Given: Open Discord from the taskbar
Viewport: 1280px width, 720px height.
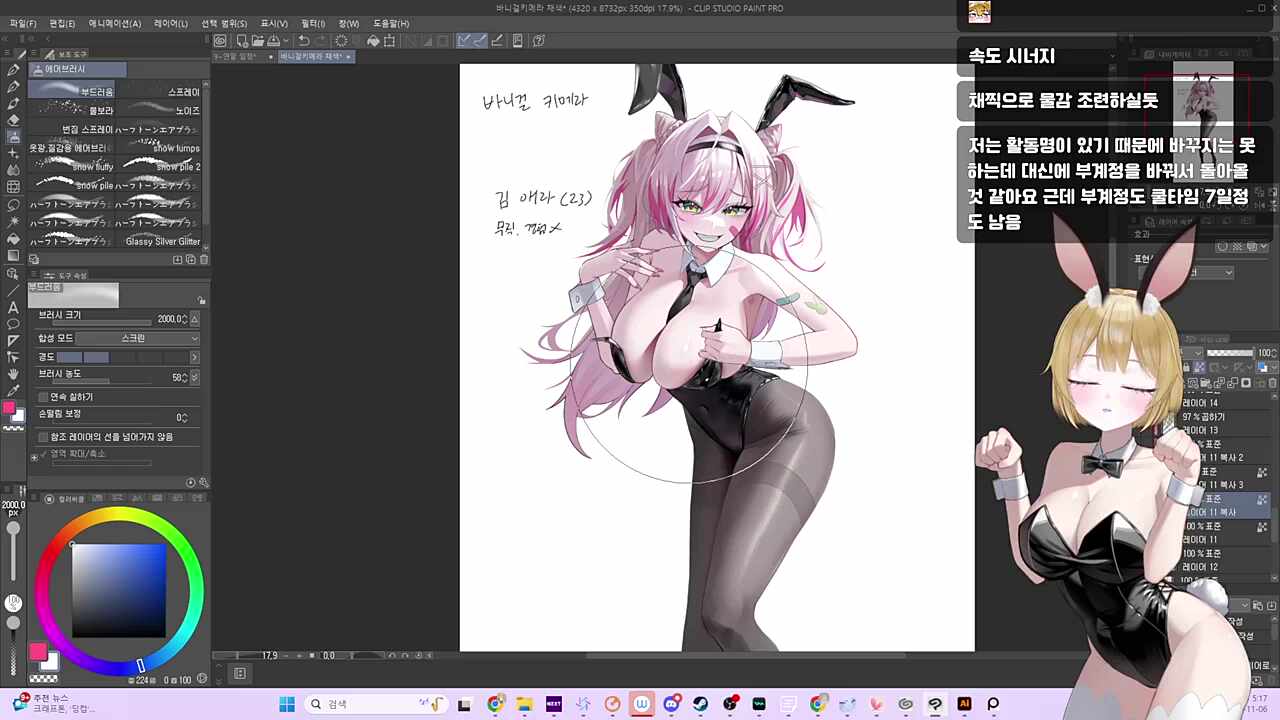Looking at the screenshot, I should (x=671, y=704).
